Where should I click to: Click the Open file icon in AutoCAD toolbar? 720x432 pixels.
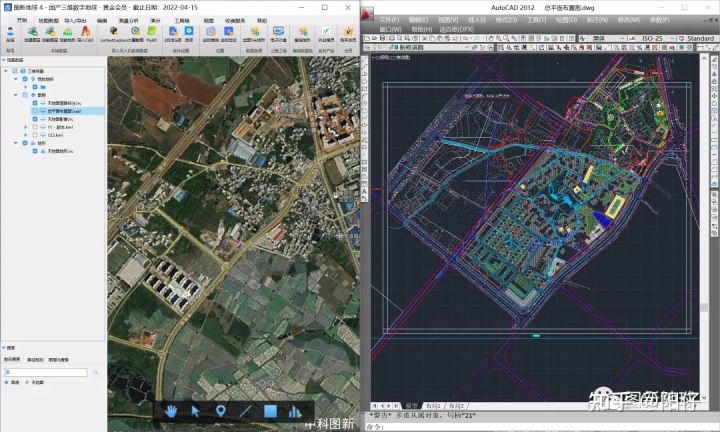[375, 38]
